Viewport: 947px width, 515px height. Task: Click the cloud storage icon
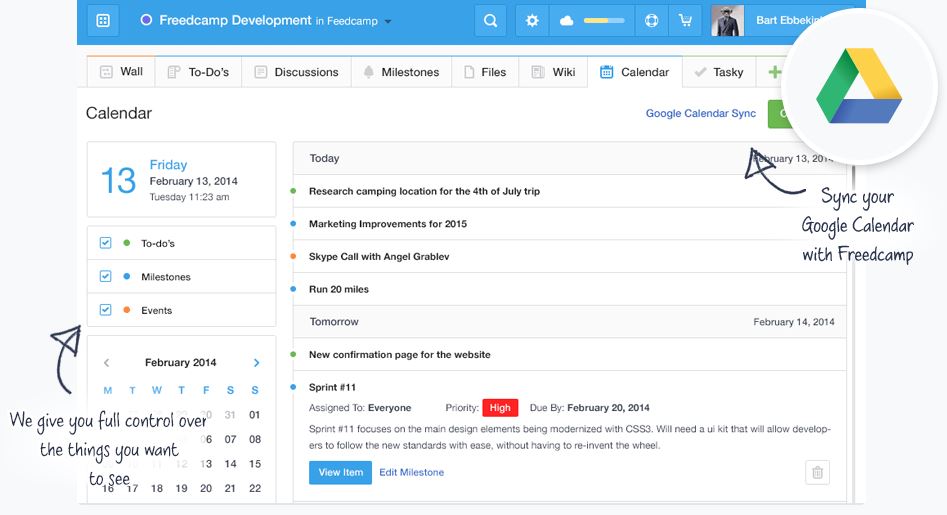point(567,21)
